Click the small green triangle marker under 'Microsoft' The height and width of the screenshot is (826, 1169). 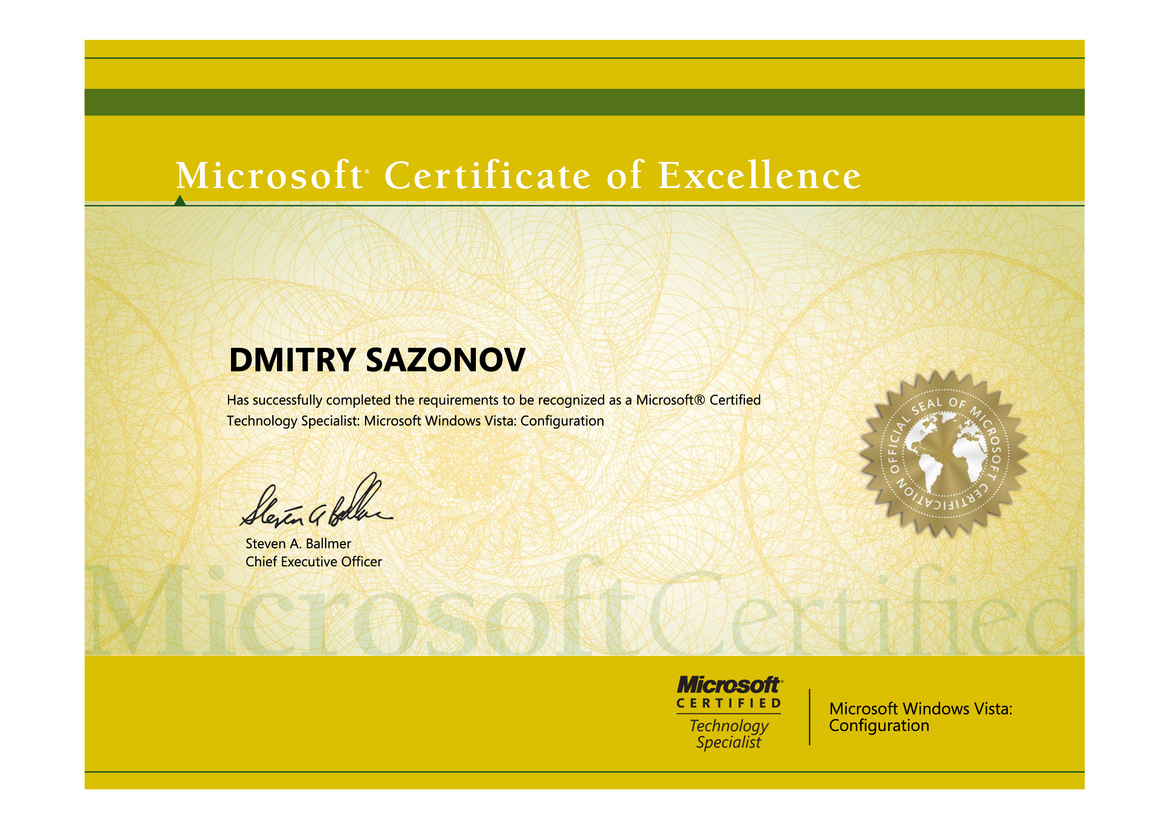pyautogui.click(x=180, y=200)
